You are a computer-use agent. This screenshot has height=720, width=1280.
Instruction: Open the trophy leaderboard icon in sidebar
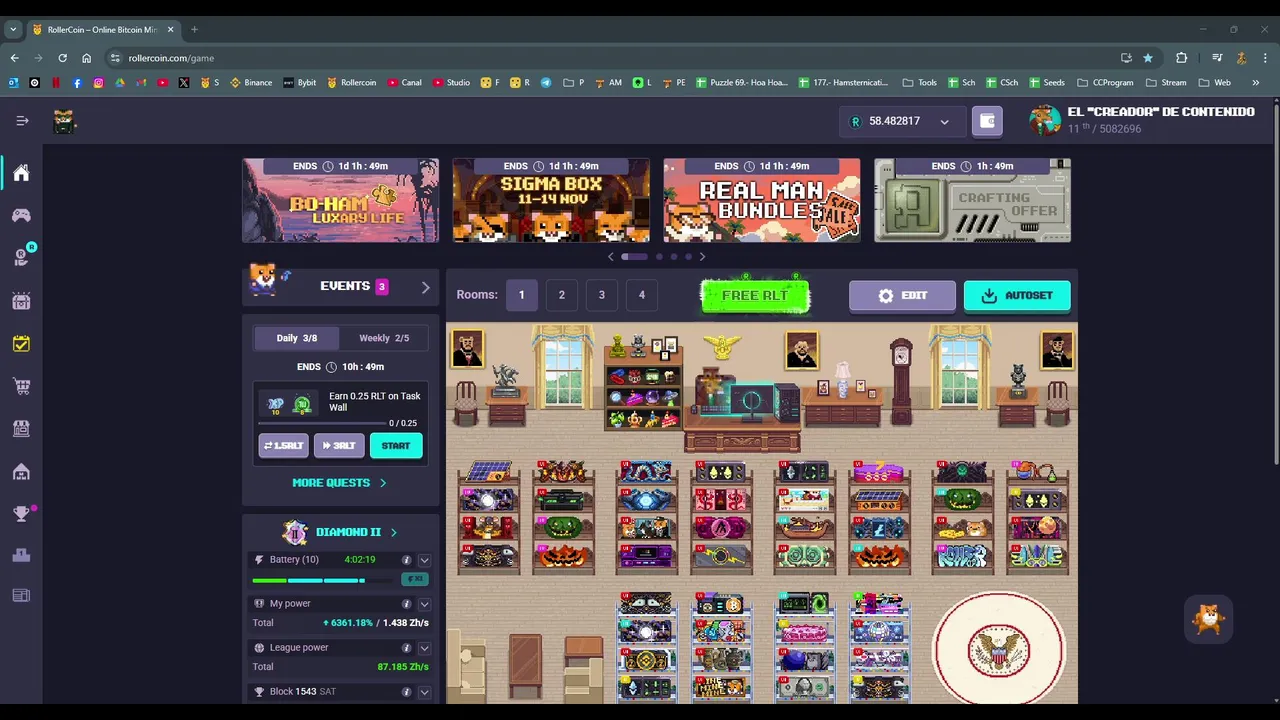[x=21, y=514]
